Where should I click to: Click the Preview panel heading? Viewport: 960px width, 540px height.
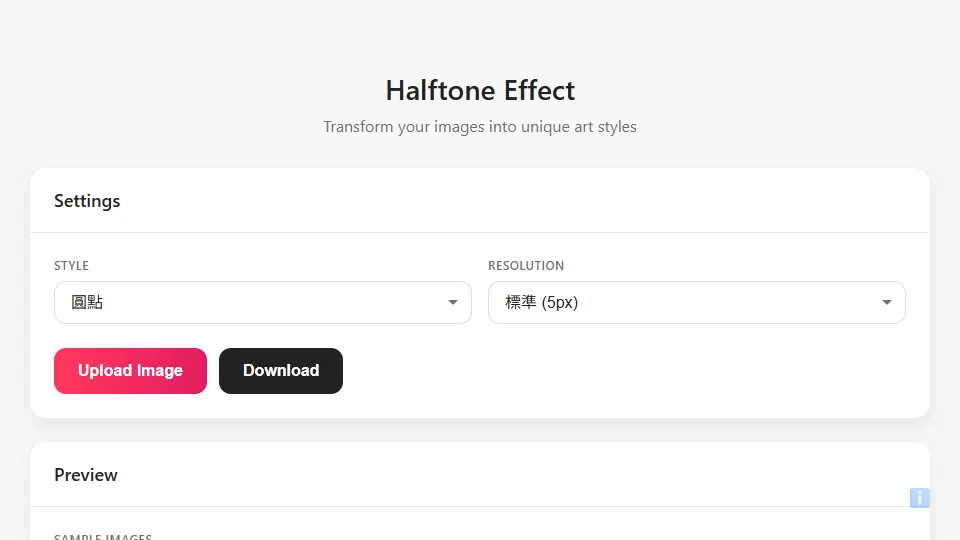pyautogui.click(x=86, y=475)
